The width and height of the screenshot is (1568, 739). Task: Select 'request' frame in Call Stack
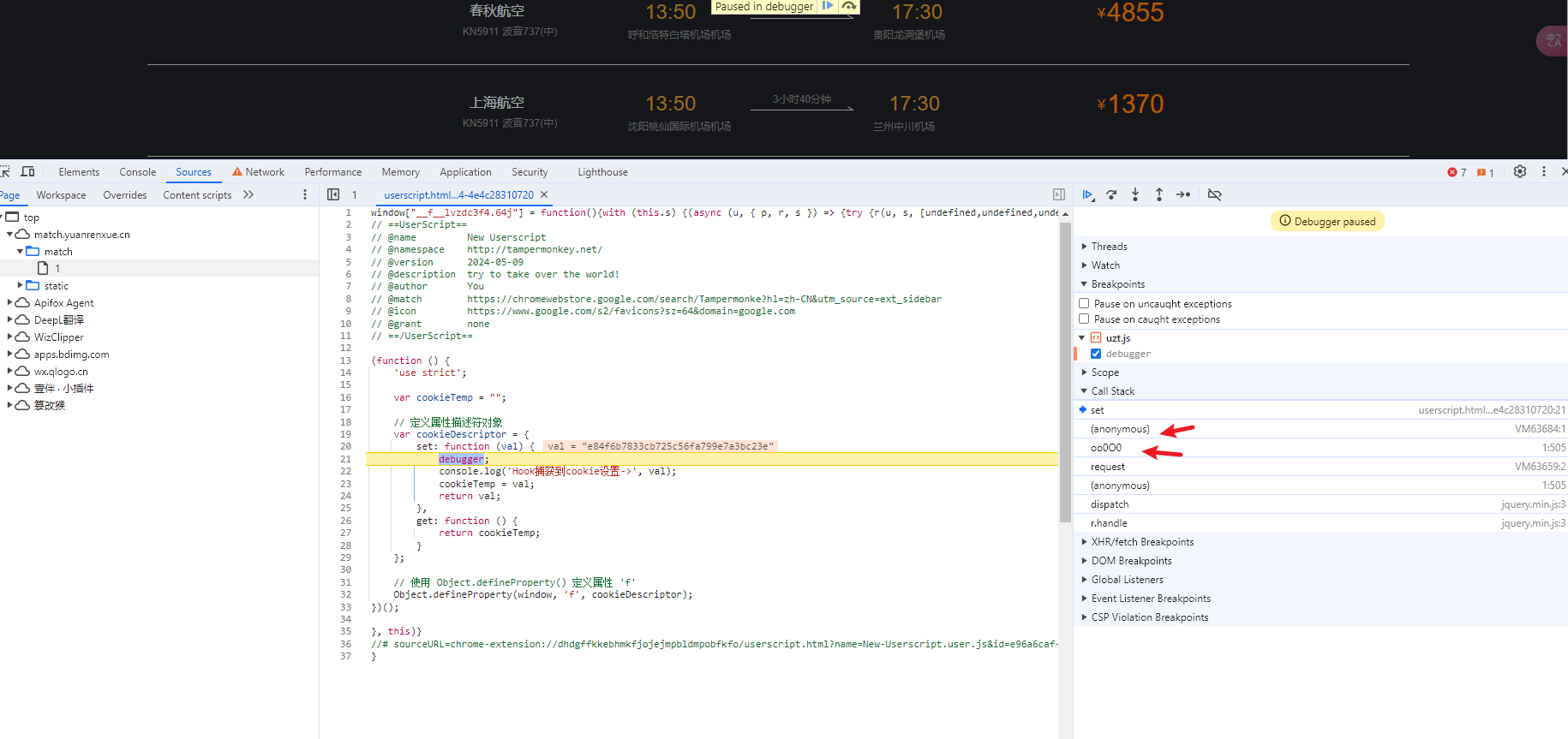(x=1320, y=467)
